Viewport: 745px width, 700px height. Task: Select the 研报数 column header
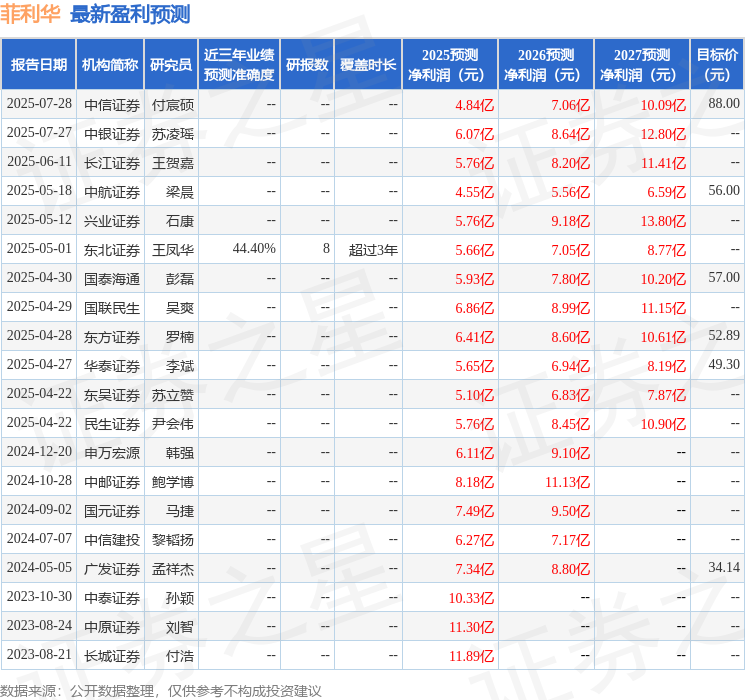point(307,65)
